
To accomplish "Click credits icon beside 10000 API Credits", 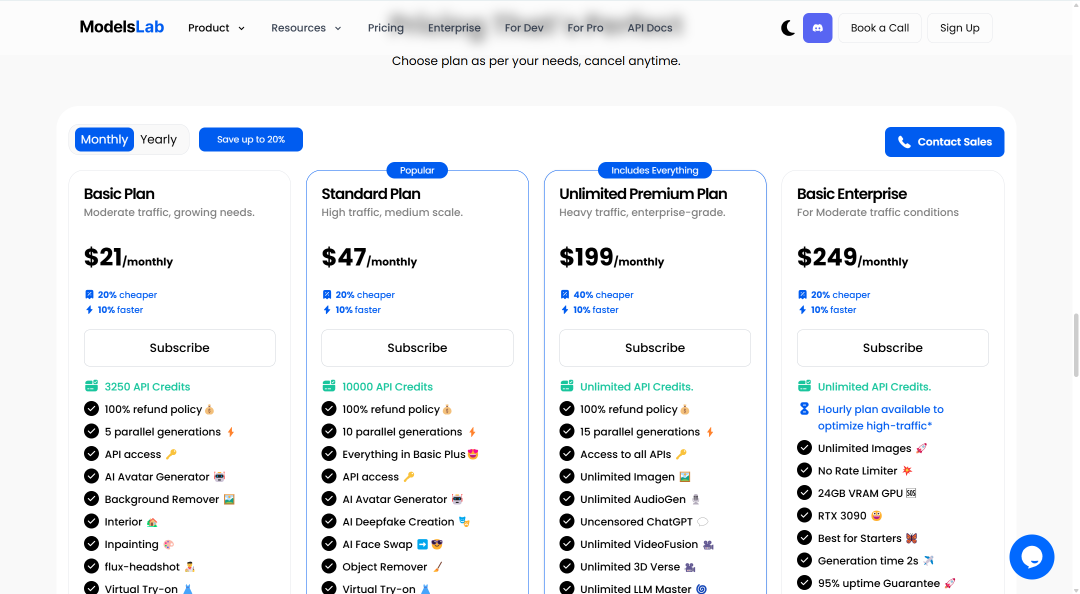I will click(329, 386).
